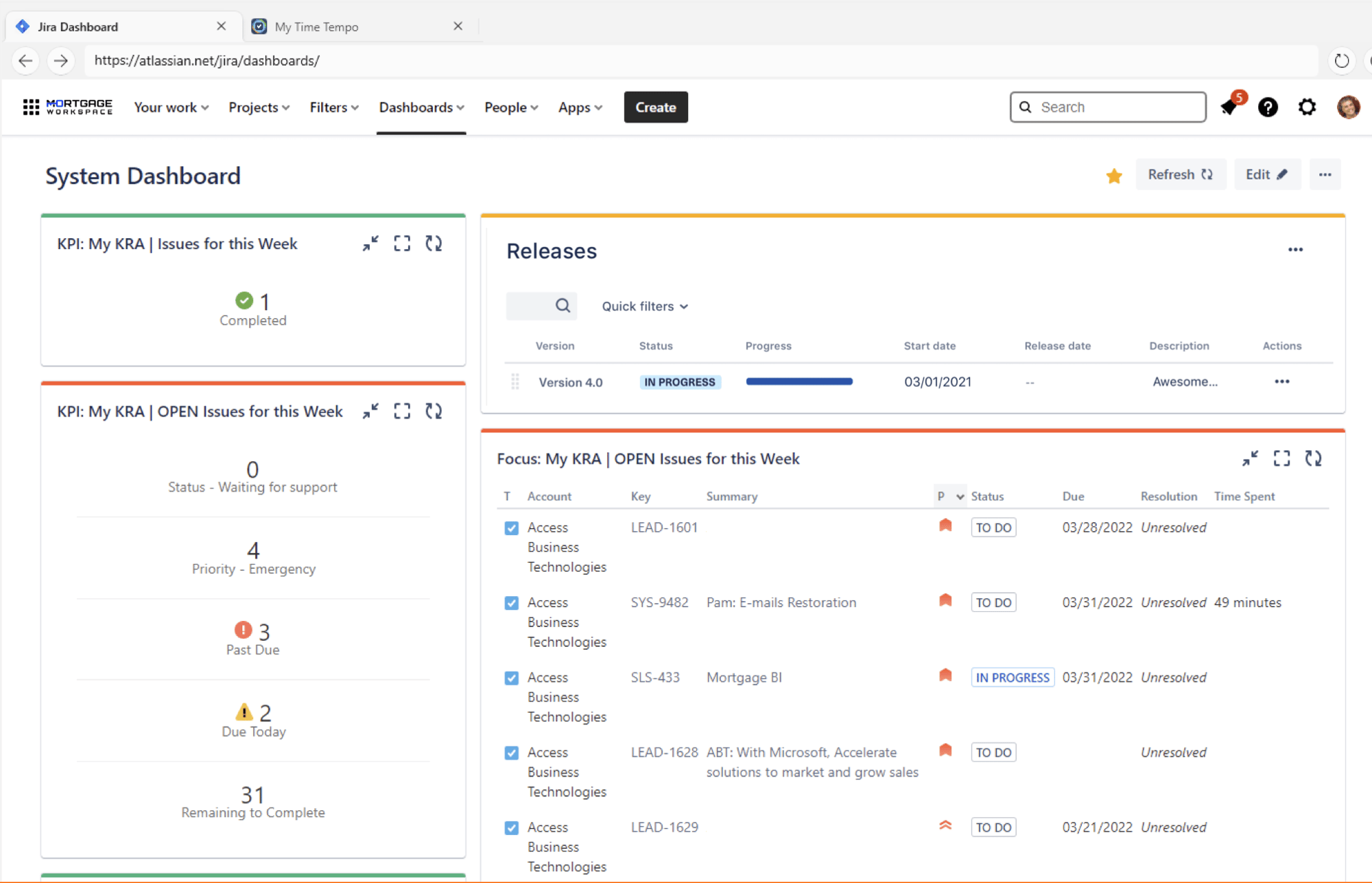Minimize KPI OPEN Issues for this Week gadget
Image resolution: width=1372 pixels, height=883 pixels.
(x=370, y=411)
